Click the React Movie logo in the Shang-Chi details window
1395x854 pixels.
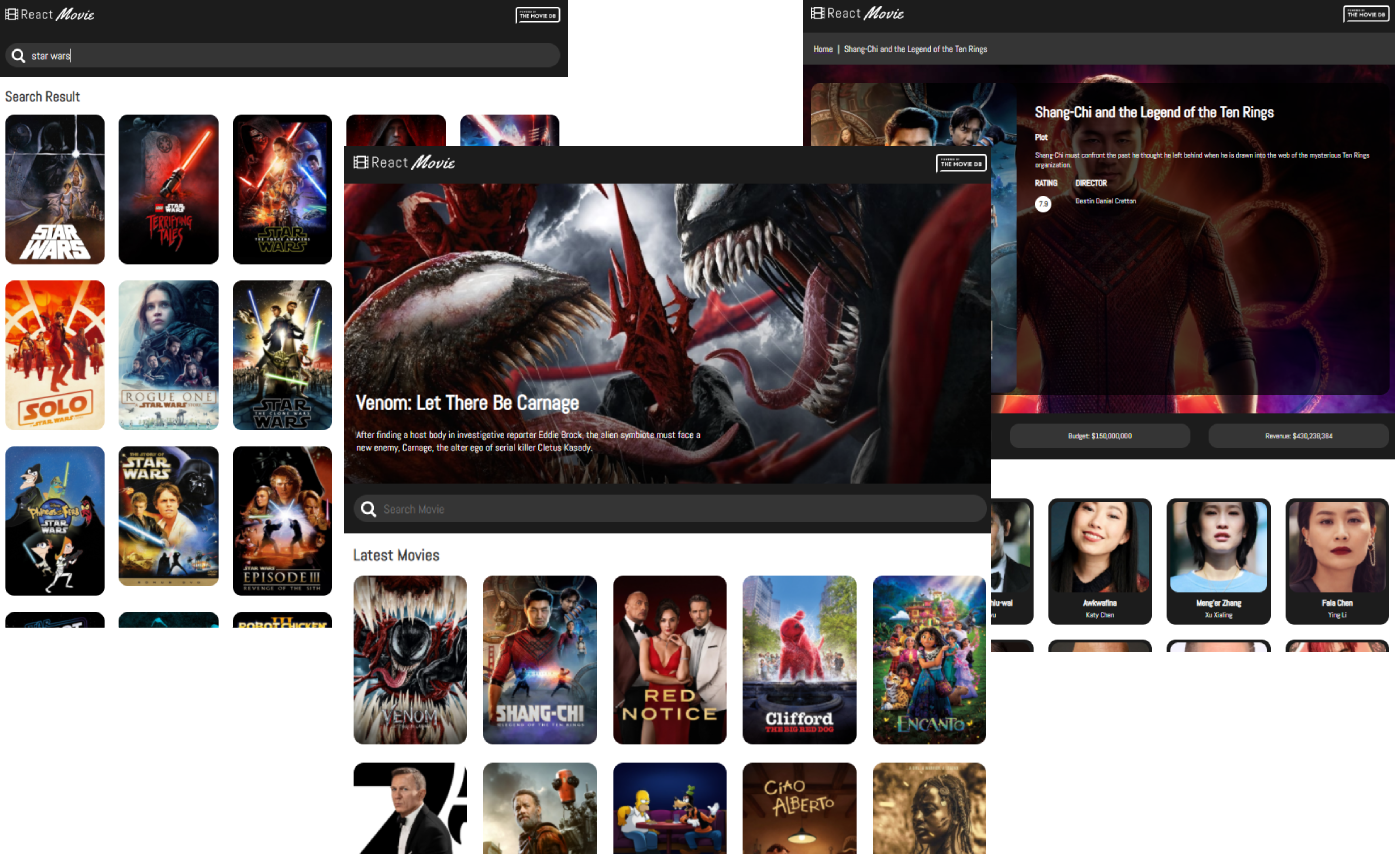pos(857,13)
